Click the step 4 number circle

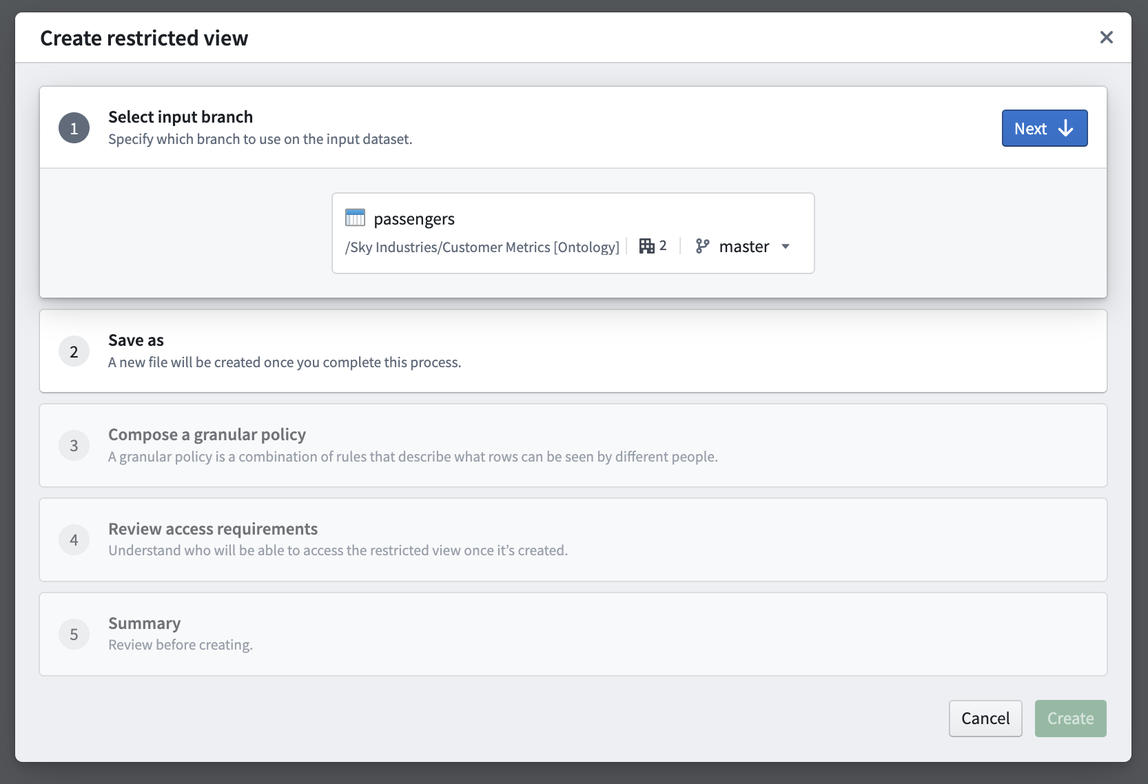(x=74, y=540)
